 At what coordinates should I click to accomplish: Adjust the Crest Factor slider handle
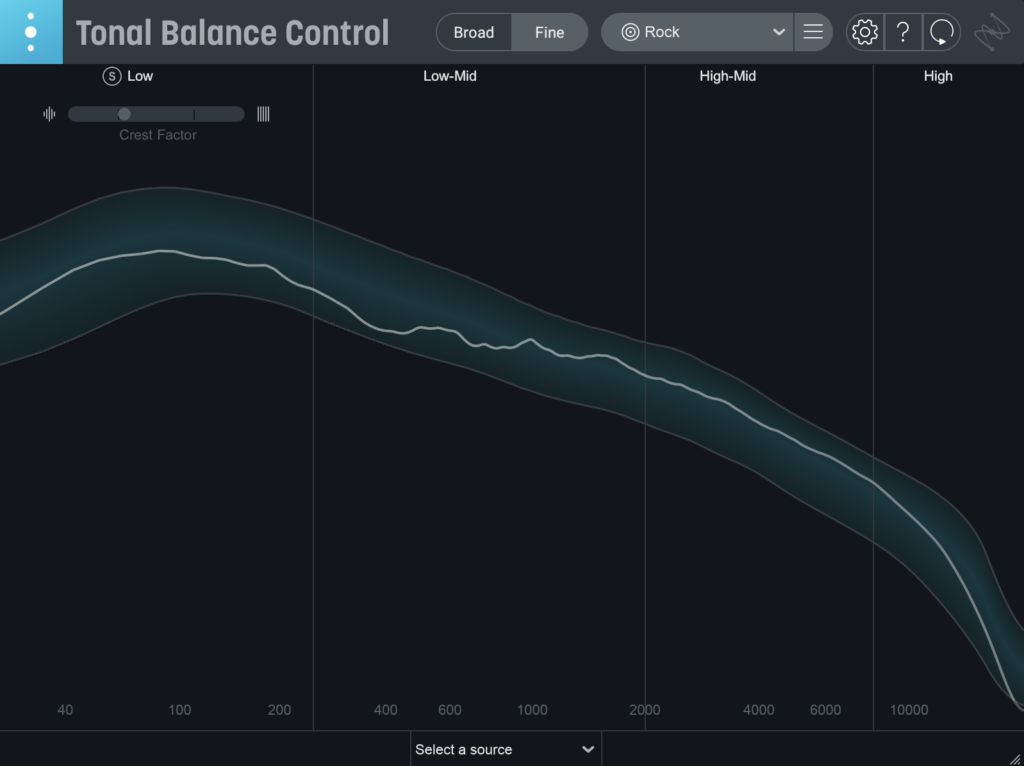tap(124, 114)
